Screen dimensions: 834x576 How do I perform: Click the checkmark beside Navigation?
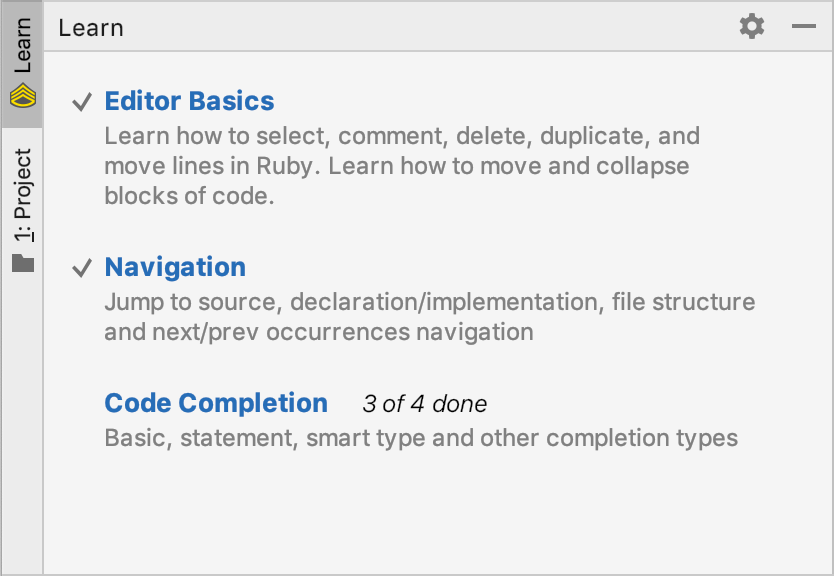click(x=82, y=268)
